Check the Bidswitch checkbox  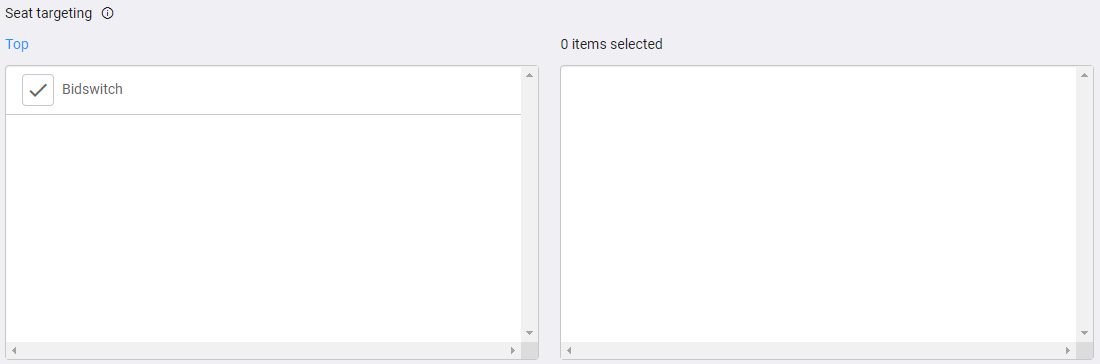click(38, 90)
